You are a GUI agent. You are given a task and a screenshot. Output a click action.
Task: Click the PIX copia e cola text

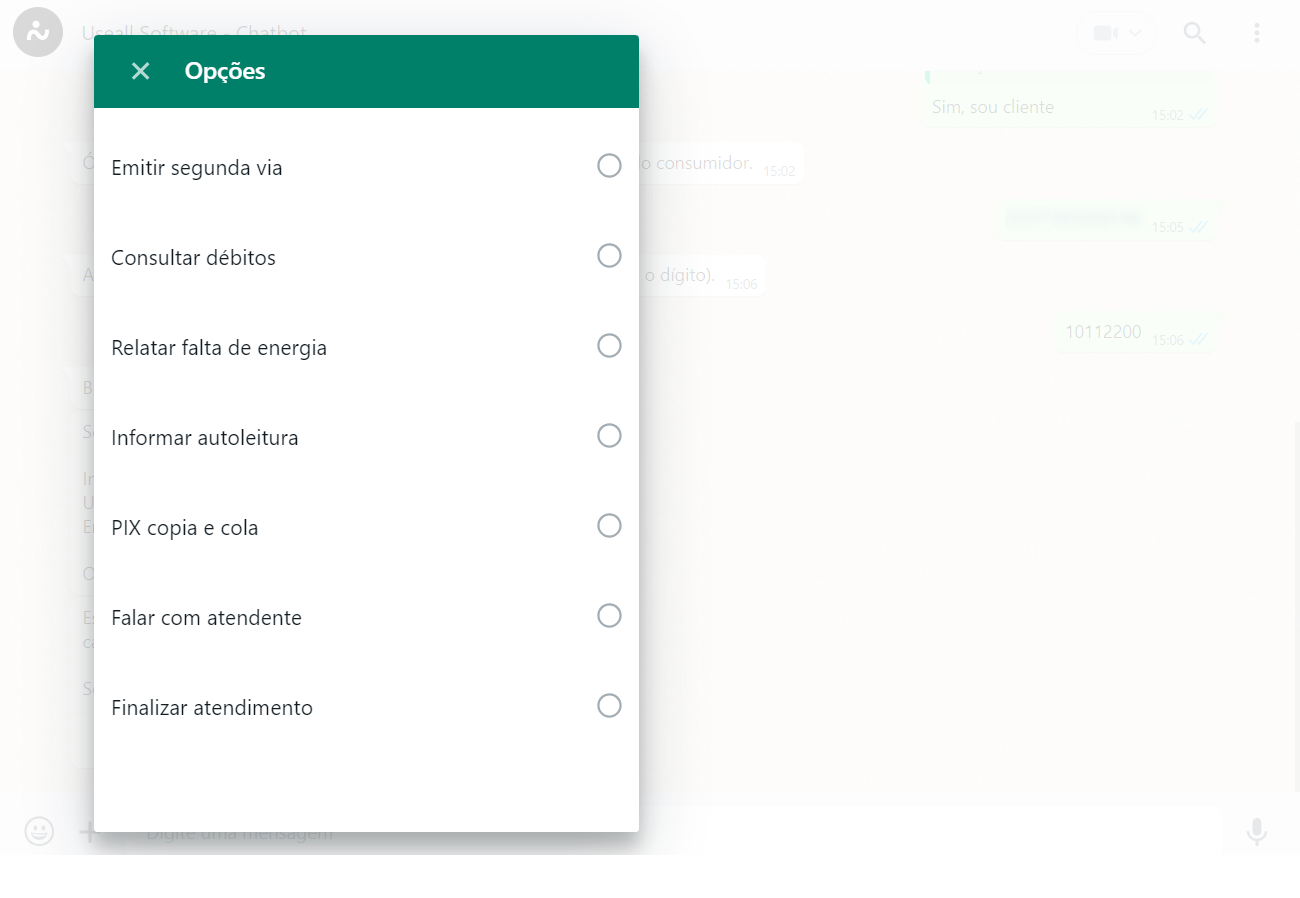[x=185, y=528]
